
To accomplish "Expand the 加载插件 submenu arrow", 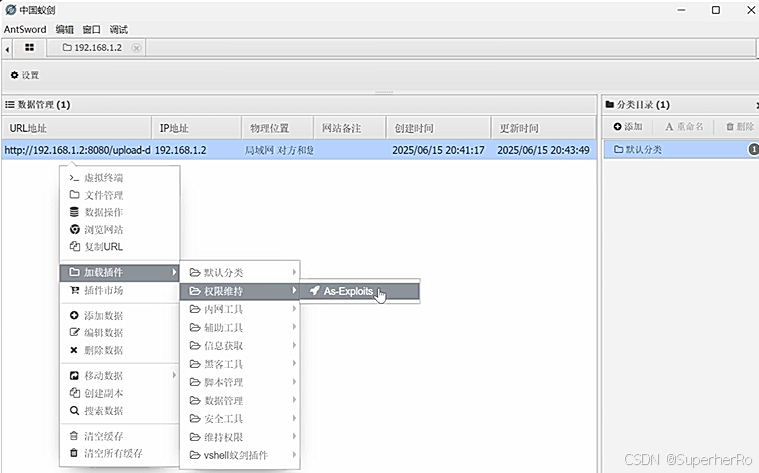I will pyautogui.click(x=174, y=273).
